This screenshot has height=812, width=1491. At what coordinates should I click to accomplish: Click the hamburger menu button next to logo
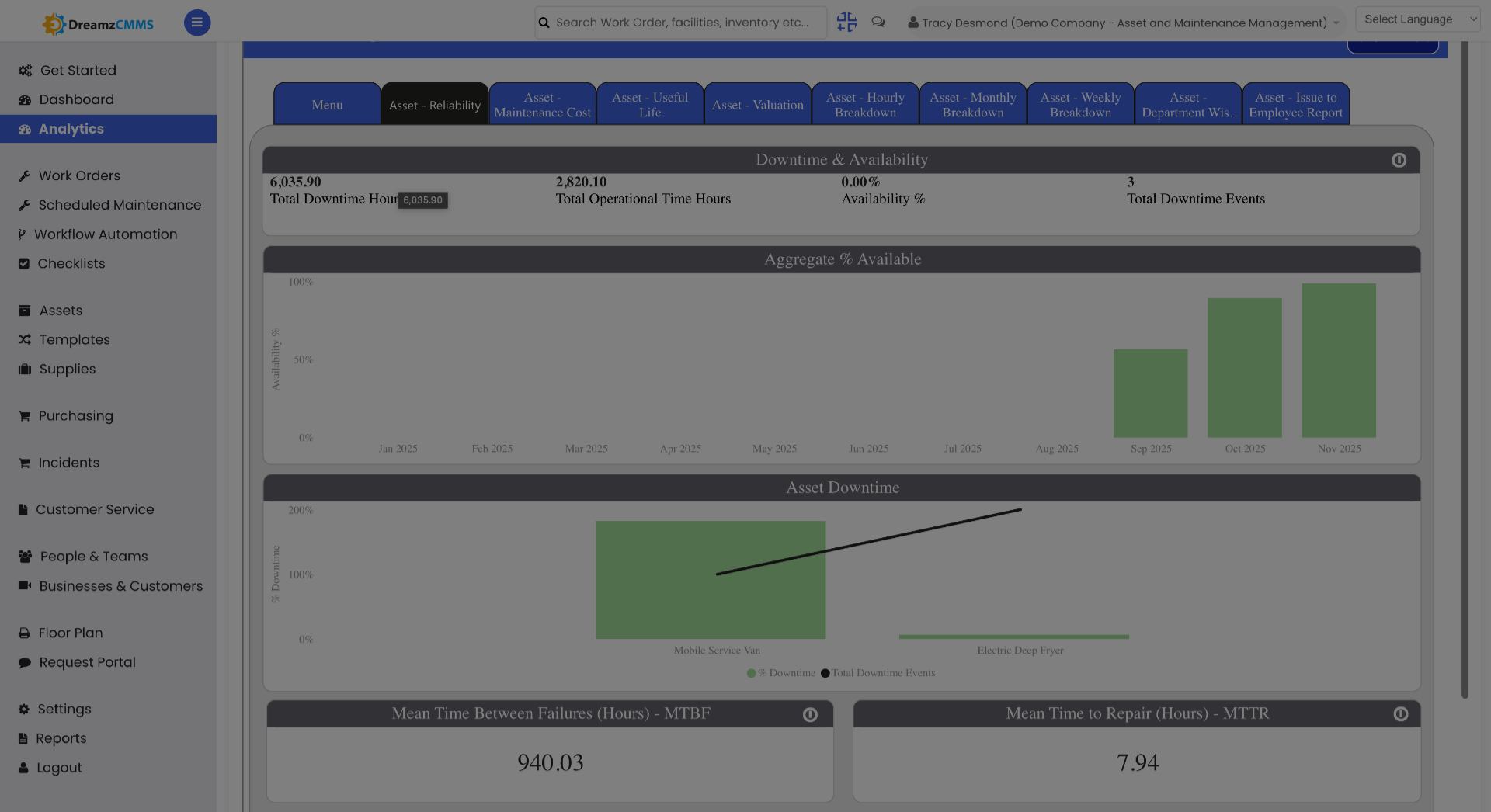coord(196,23)
